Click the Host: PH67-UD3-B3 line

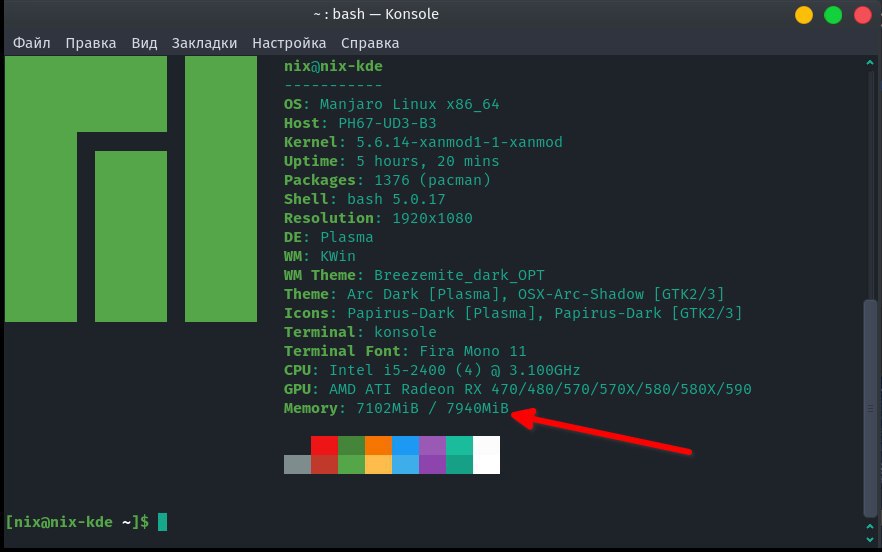point(360,123)
